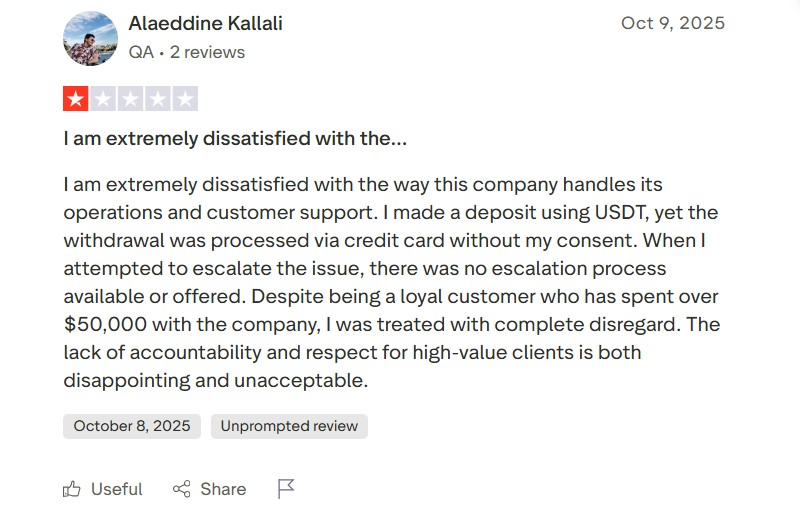Image resolution: width=800 pixels, height=510 pixels.
Task: View the reviewer's 2 reviews
Action: [207, 52]
